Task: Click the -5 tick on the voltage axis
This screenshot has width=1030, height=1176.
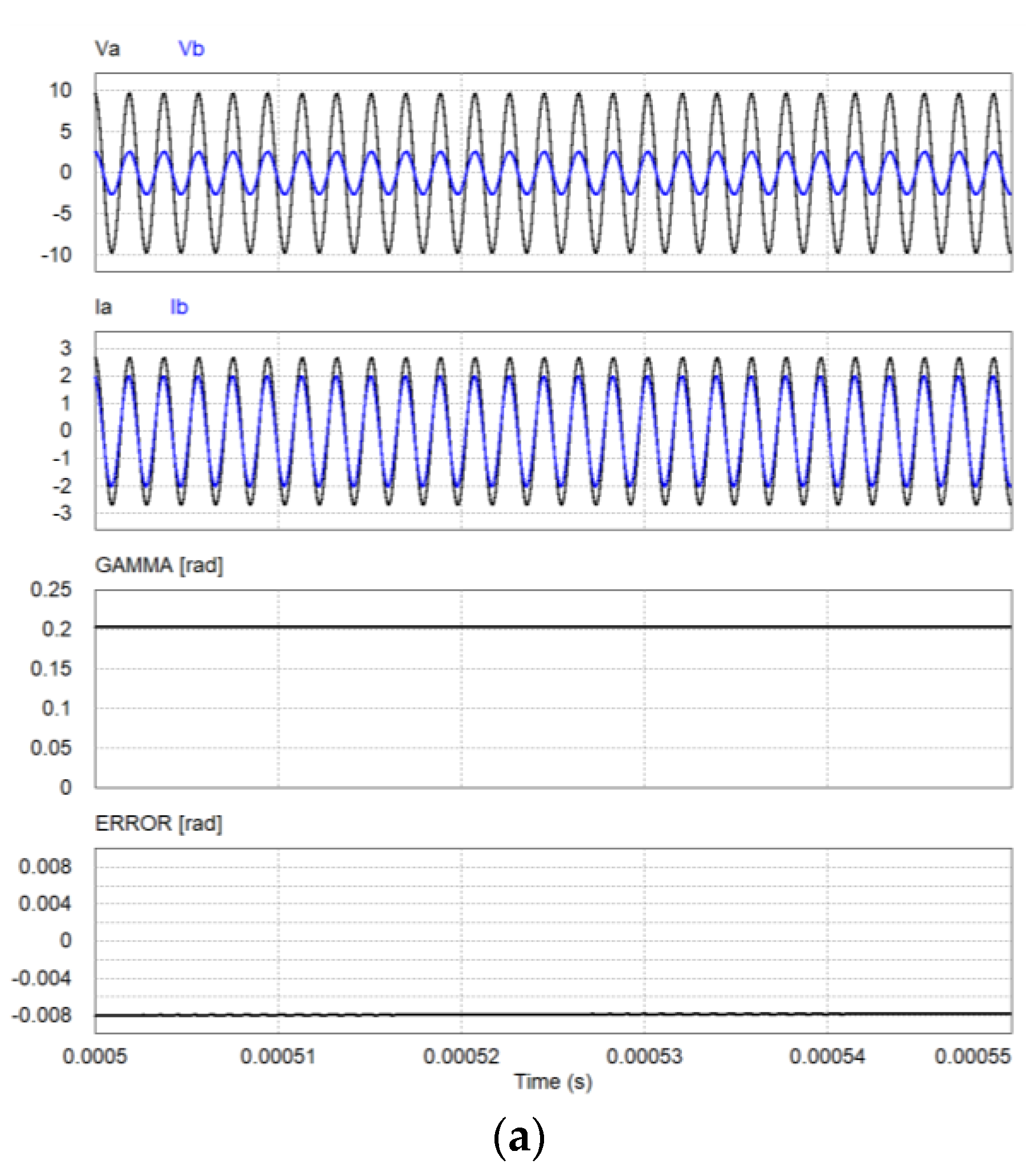Action: tap(61, 214)
